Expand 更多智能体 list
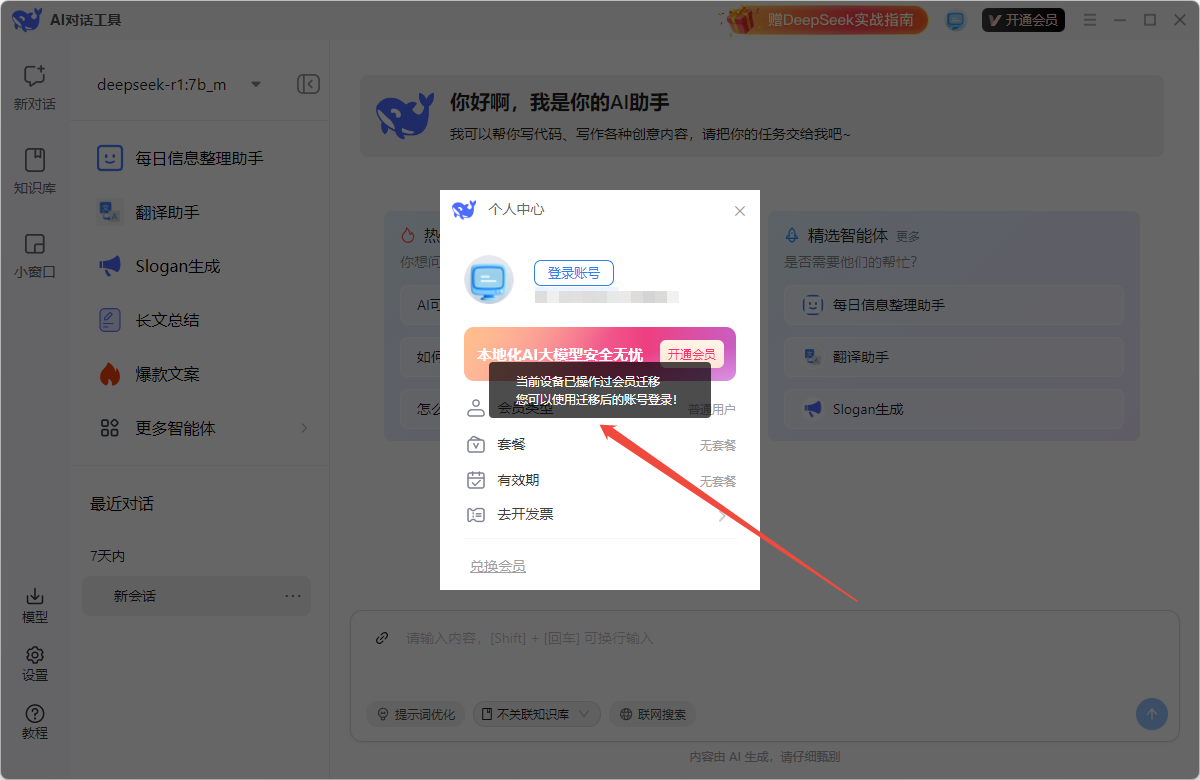1200x780 pixels. point(173,428)
